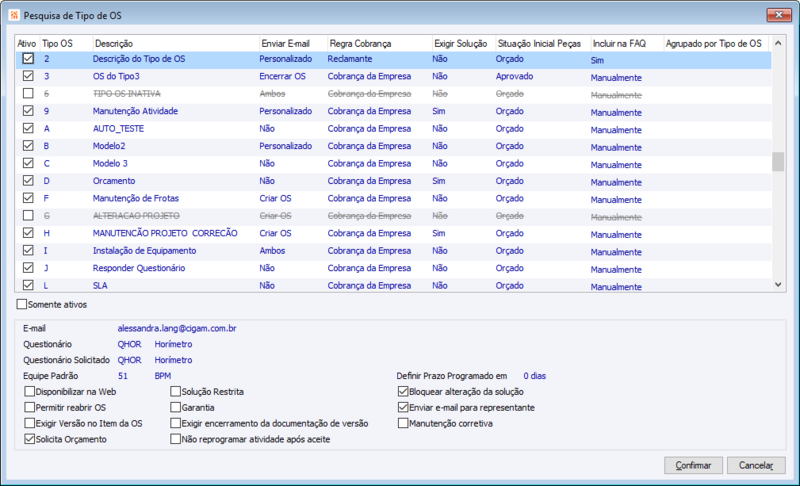This screenshot has height=486, width=800.
Task: Toggle Ativo for MANUTENCÃO PROJETO CORRECÃO
Action: [28, 233]
